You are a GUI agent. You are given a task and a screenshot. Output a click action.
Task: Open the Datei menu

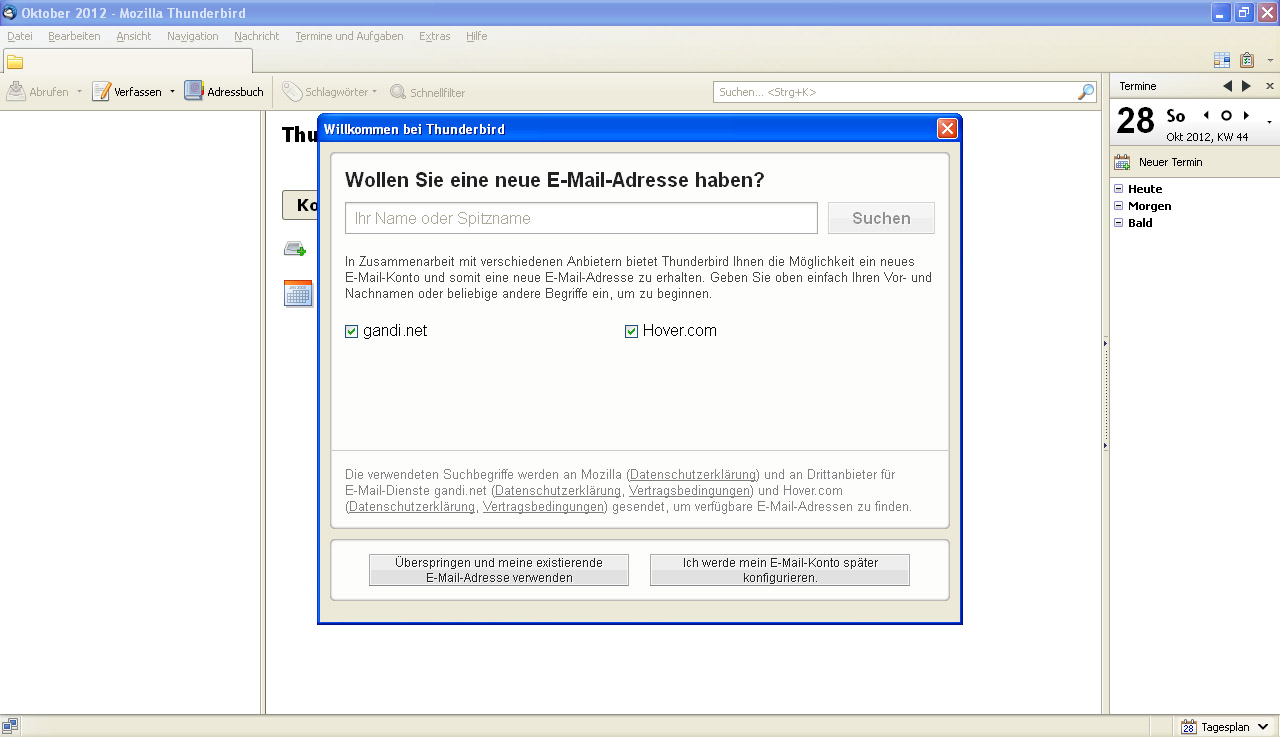20,36
